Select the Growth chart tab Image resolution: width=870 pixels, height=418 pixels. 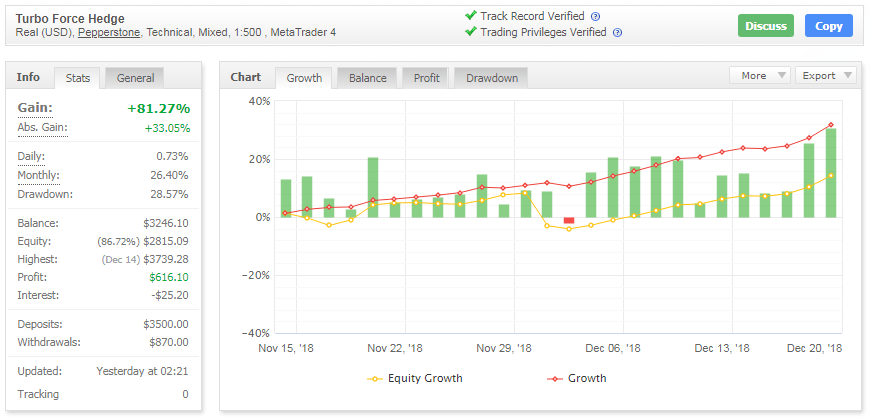[305, 78]
